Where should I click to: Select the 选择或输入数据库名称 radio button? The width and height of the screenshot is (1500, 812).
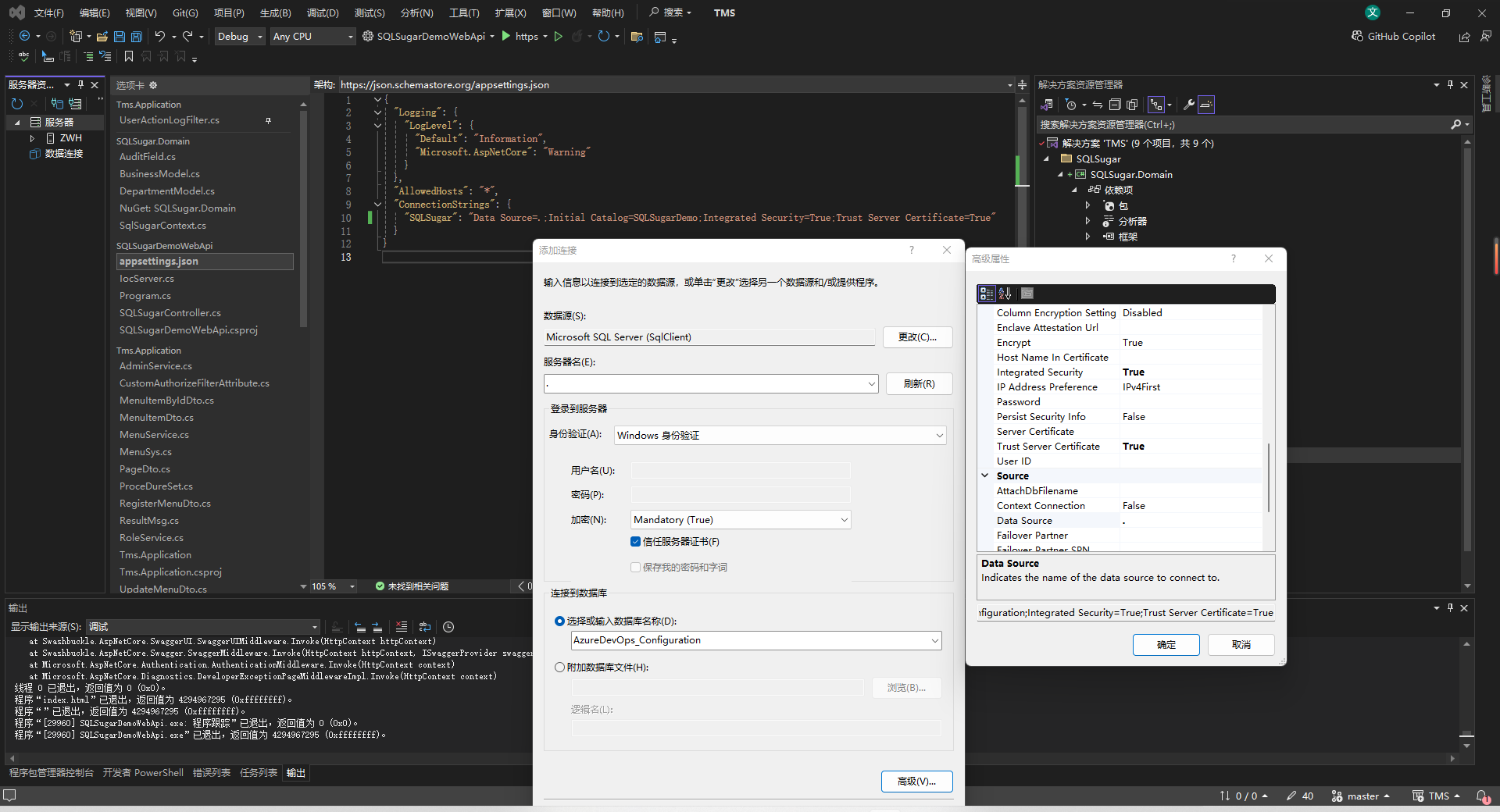coord(559,621)
